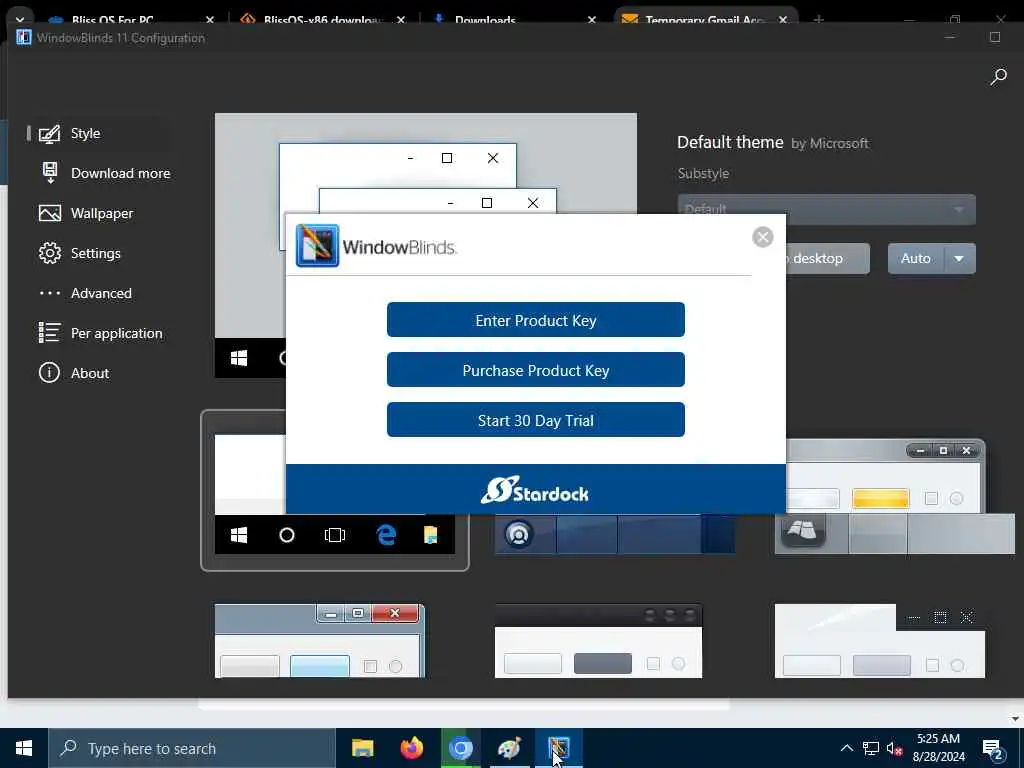The image size is (1024, 768).
Task: Click the muted volume tray icon
Action: [x=895, y=748]
